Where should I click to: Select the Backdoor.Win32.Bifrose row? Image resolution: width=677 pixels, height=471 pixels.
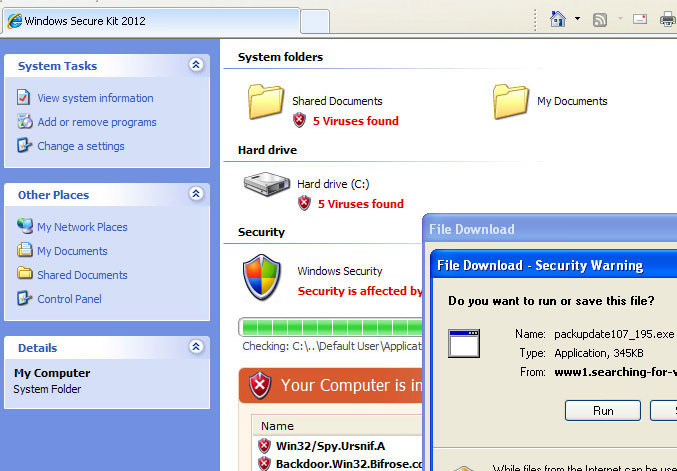tap(338, 463)
